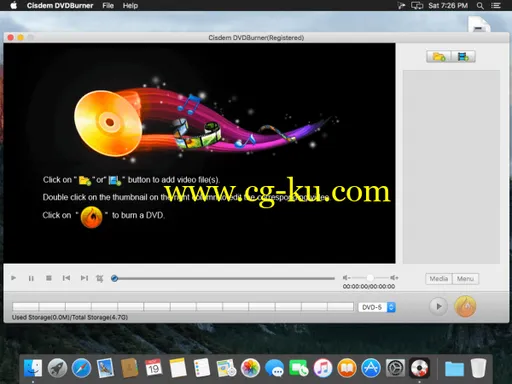Click the menu bar clock Sat 7:26 PM
Image resolution: width=512 pixels, height=384 pixels.
coord(448,6)
